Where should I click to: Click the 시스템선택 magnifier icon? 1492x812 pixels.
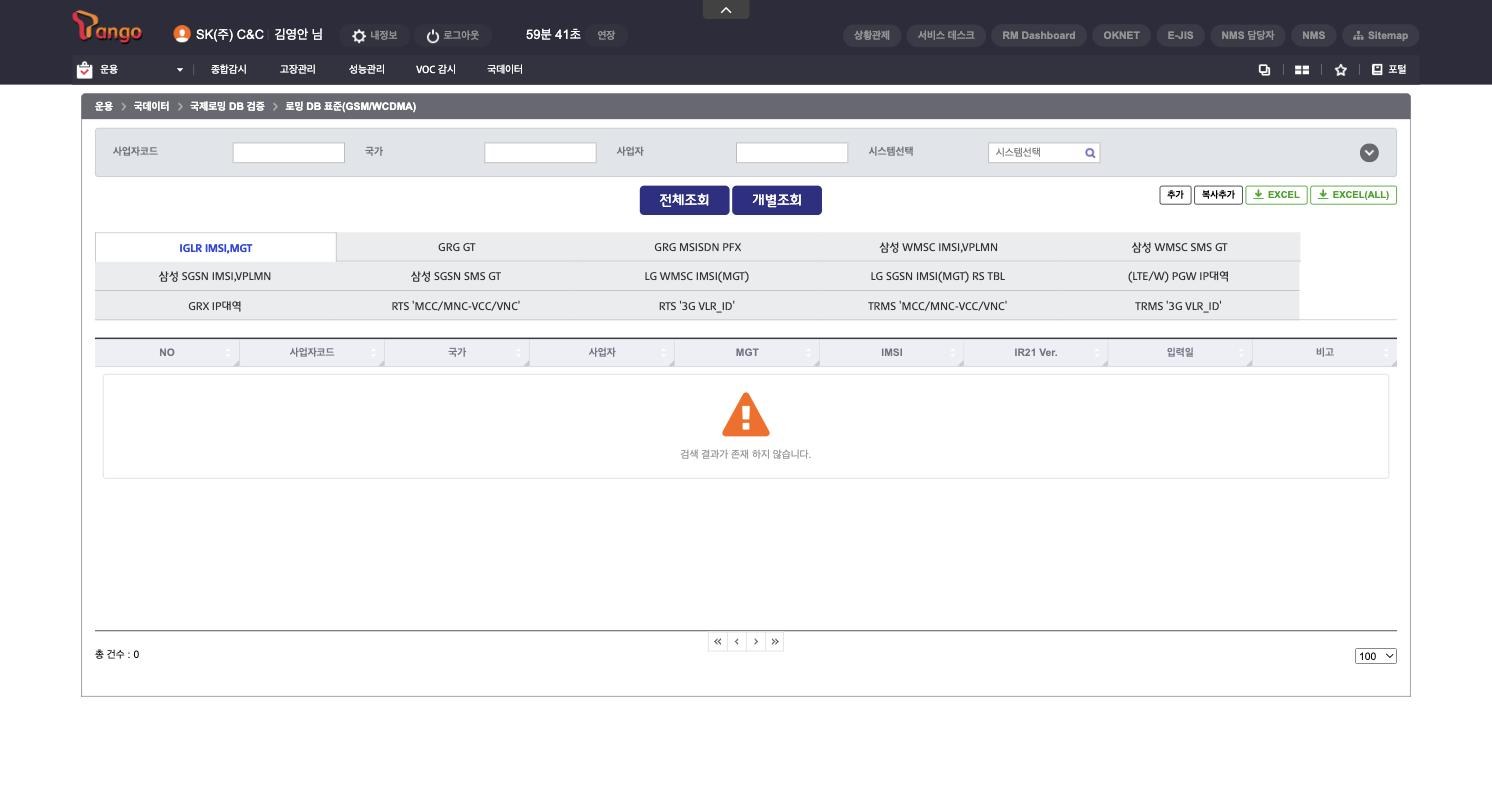(x=1090, y=153)
